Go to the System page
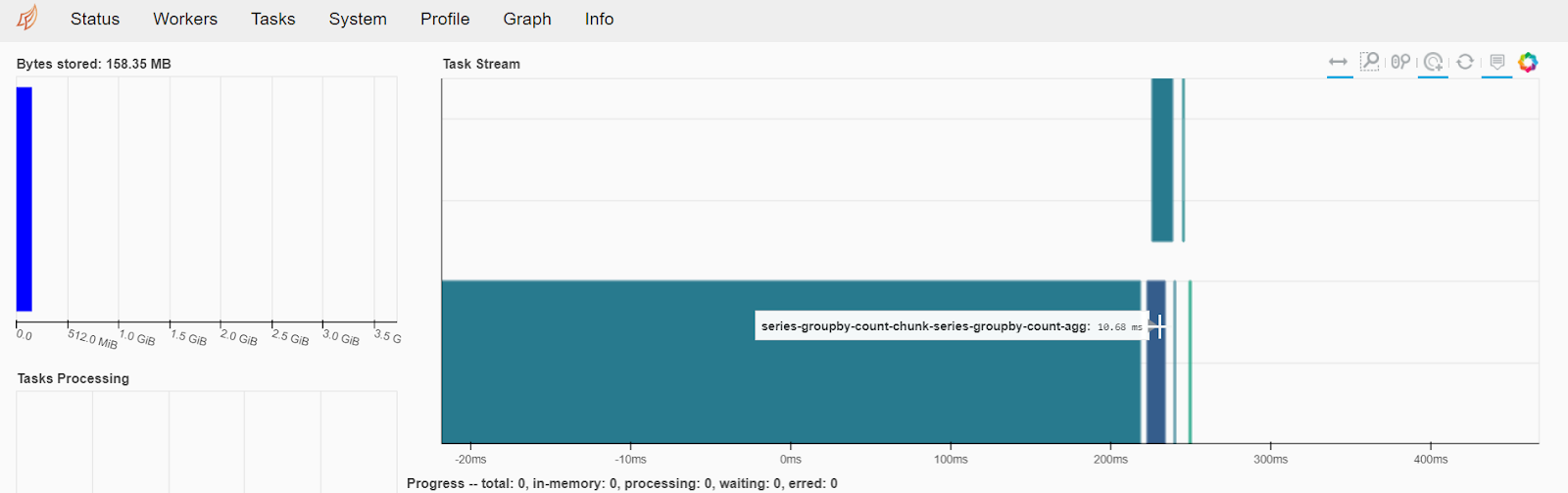This screenshot has height=493, width=1568. 358,19
